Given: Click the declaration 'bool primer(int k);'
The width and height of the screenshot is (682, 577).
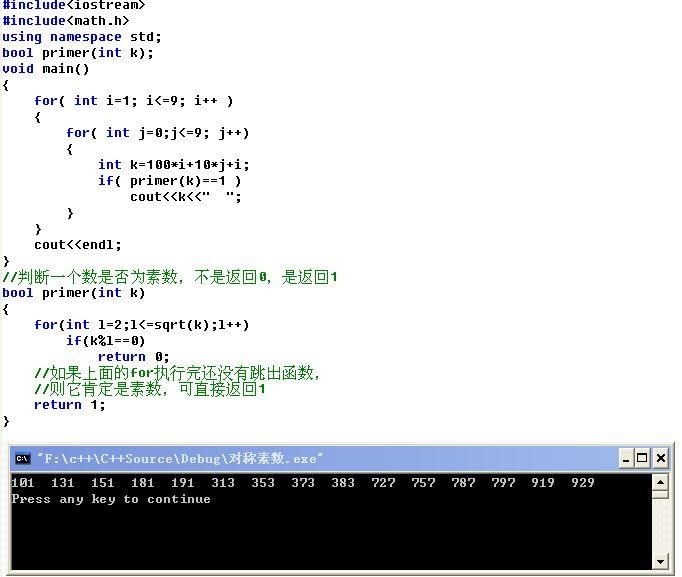Looking at the screenshot, I should coord(78,53).
